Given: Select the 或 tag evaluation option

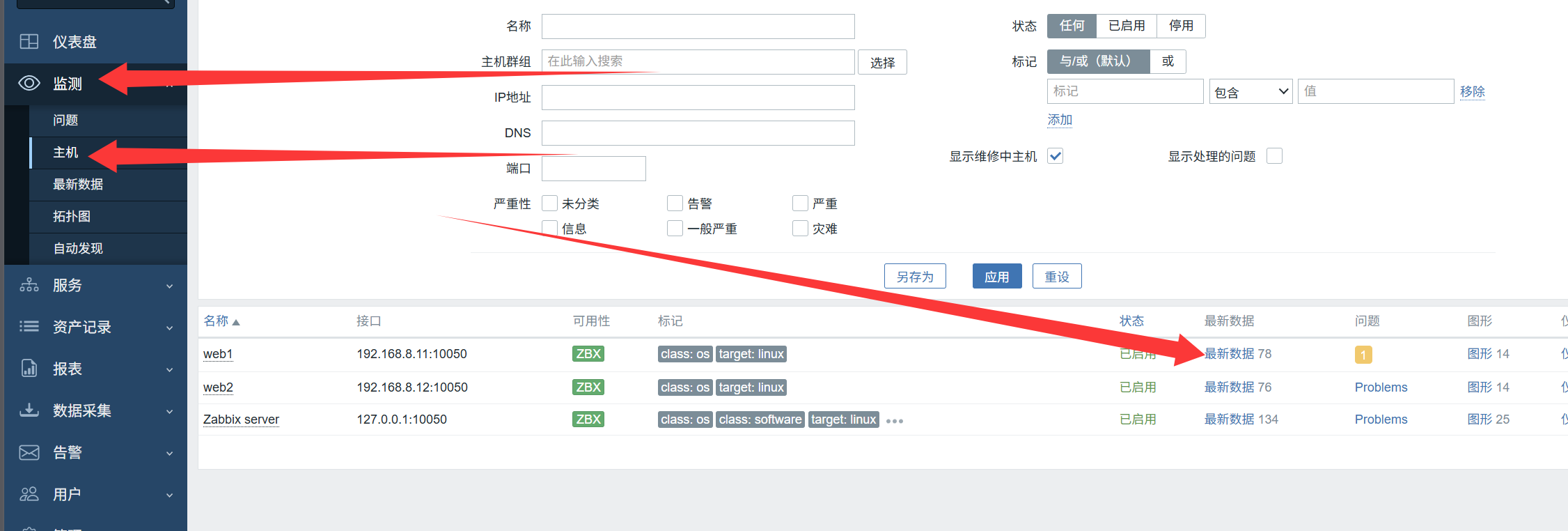Looking at the screenshot, I should (1168, 61).
